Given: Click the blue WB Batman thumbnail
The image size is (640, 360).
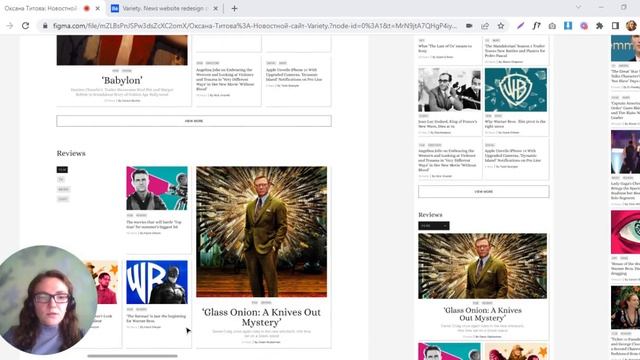Looking at the screenshot, I should (x=157, y=282).
